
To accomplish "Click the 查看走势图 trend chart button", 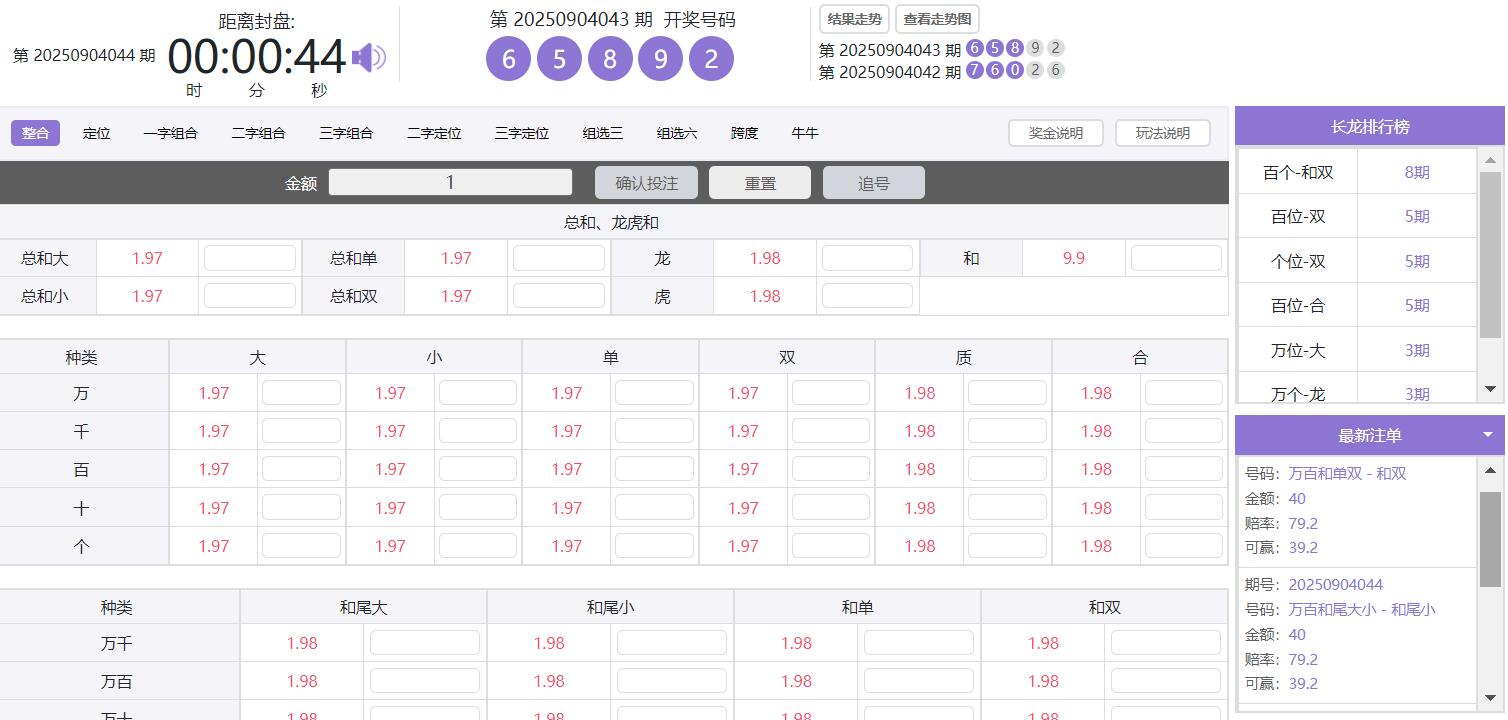I will (x=936, y=18).
